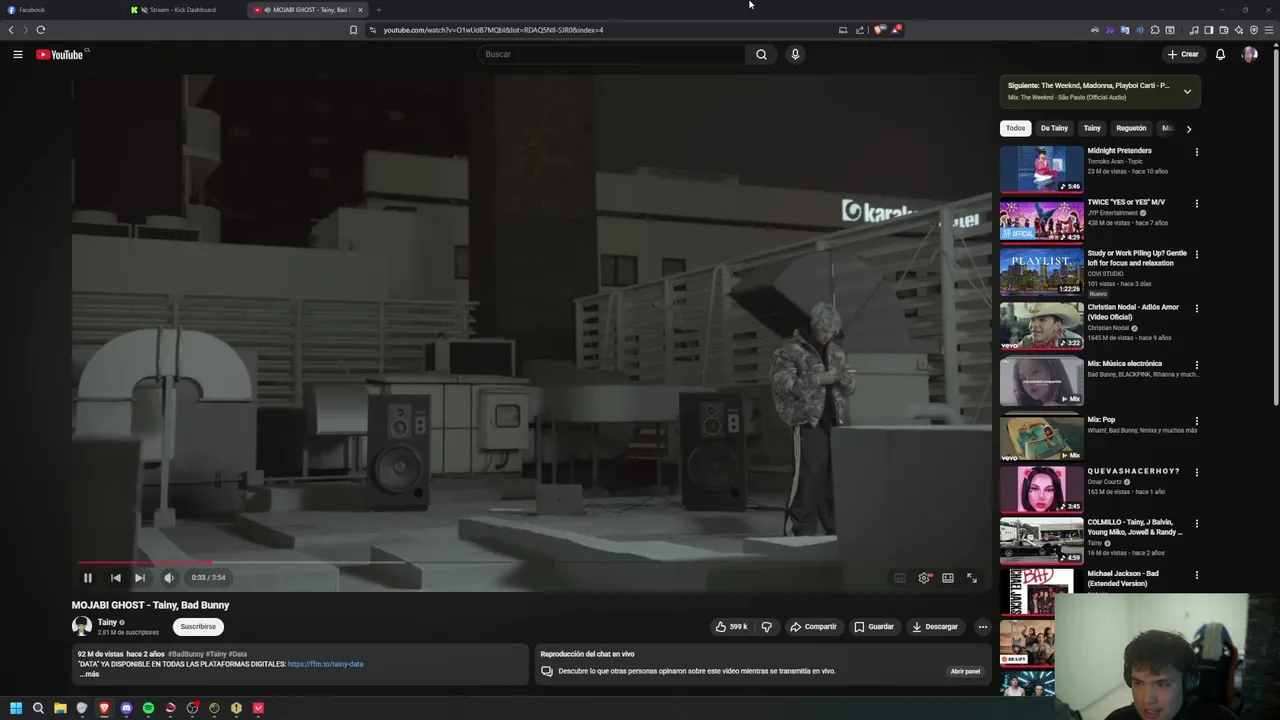Open Brave Shields lion icon

tap(879, 30)
